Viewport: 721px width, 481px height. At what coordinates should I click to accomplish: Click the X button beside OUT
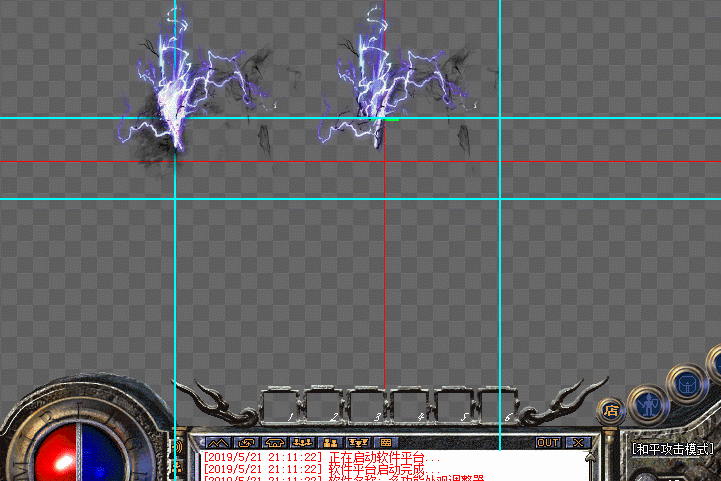click(578, 443)
